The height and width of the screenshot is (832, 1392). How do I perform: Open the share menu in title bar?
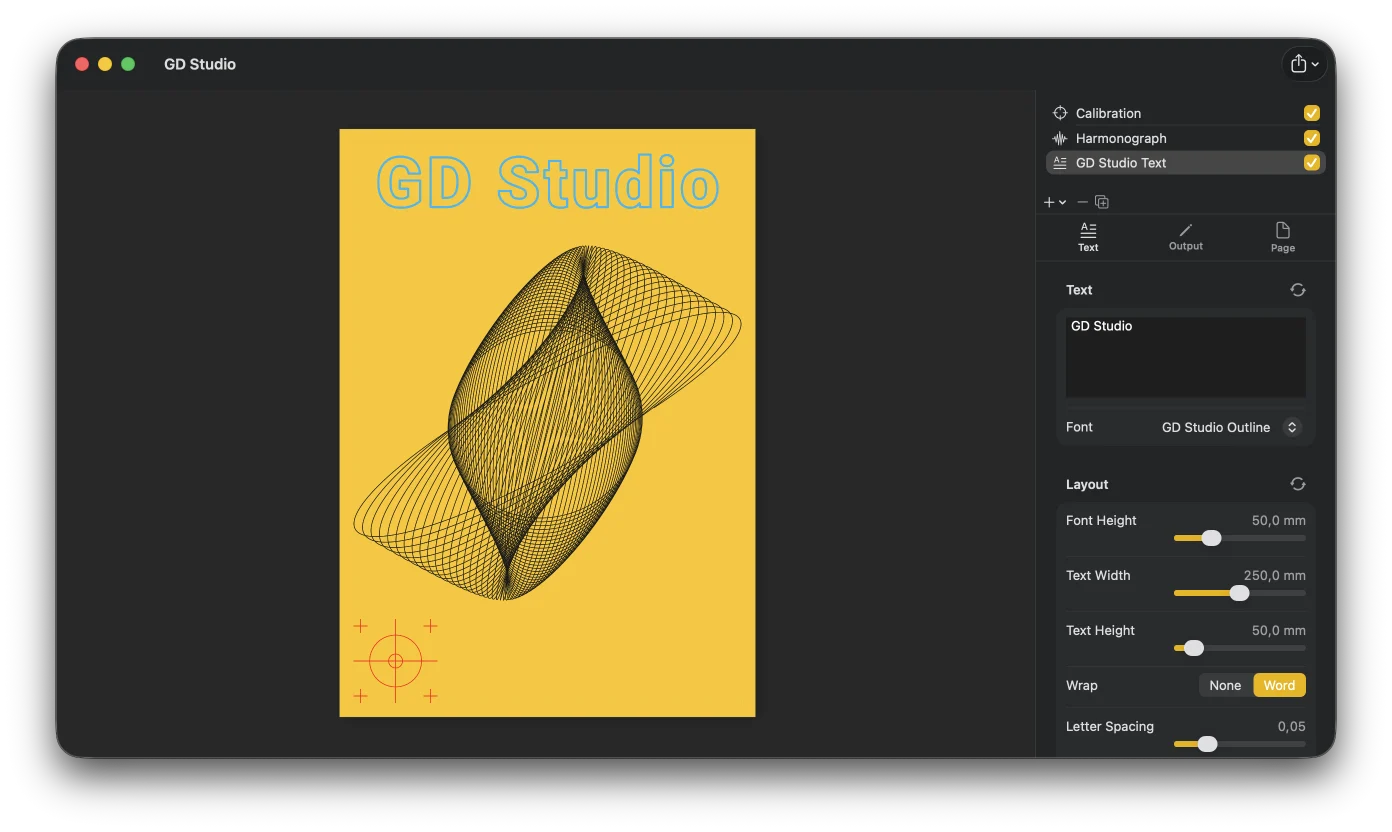[1304, 64]
